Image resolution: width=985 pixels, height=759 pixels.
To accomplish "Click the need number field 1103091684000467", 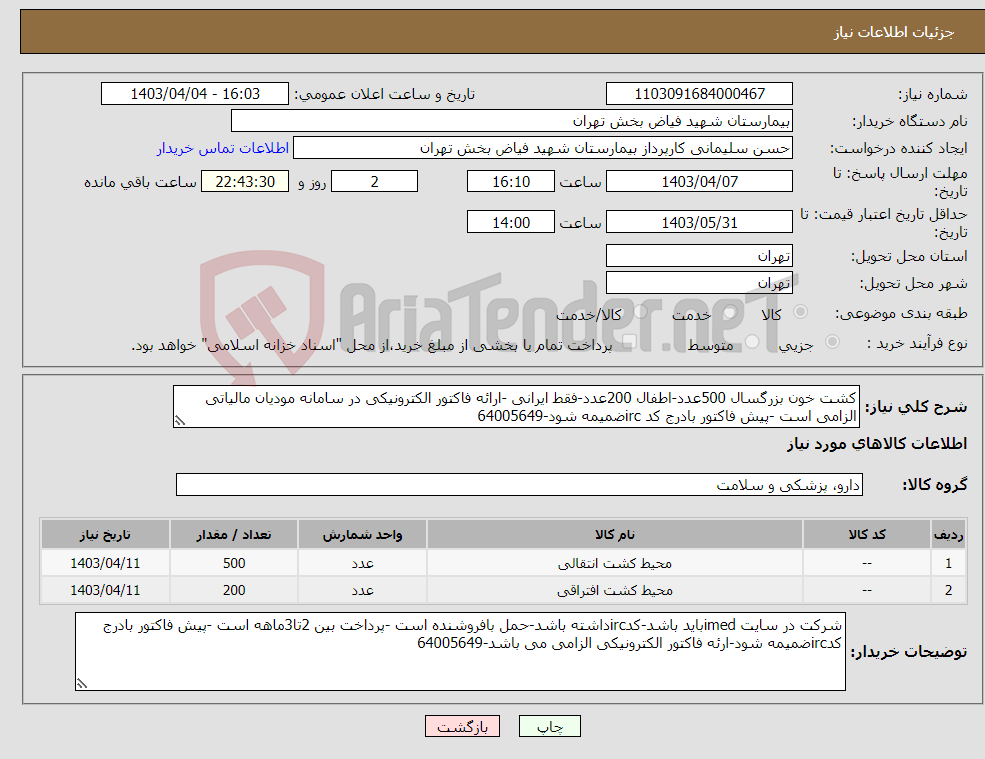I will tap(699, 94).
